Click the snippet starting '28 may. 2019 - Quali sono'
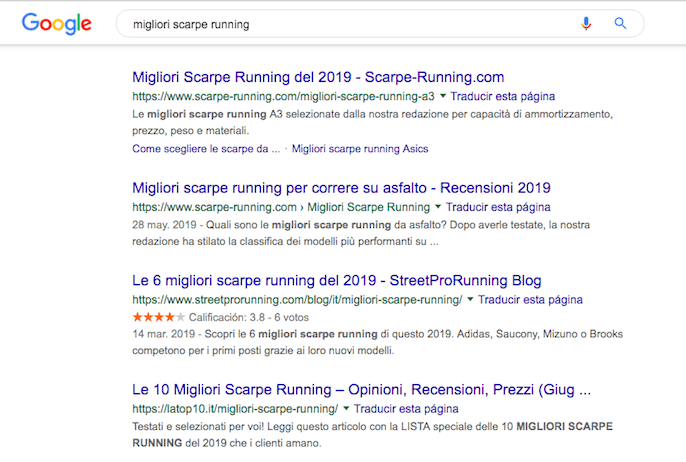The height and width of the screenshot is (462, 686). pyautogui.click(x=361, y=233)
